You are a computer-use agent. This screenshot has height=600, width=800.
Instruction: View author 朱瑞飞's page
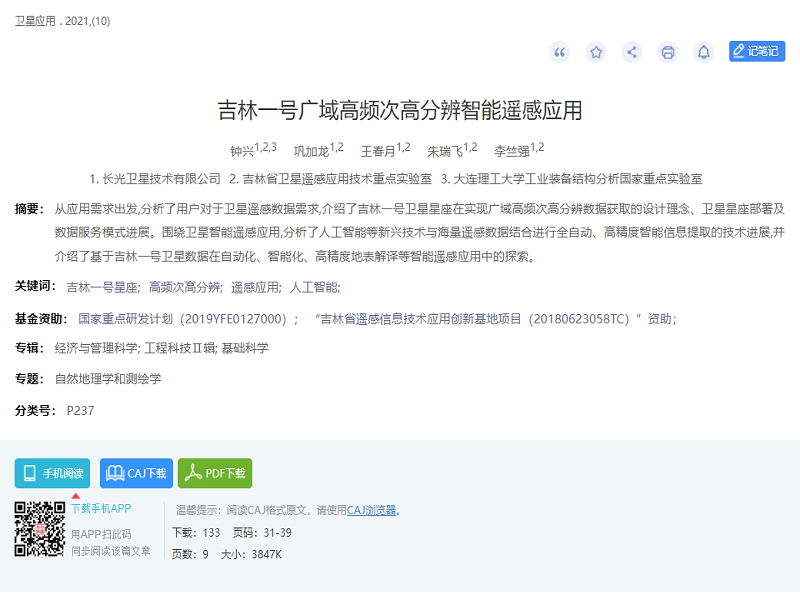pyautogui.click(x=444, y=151)
